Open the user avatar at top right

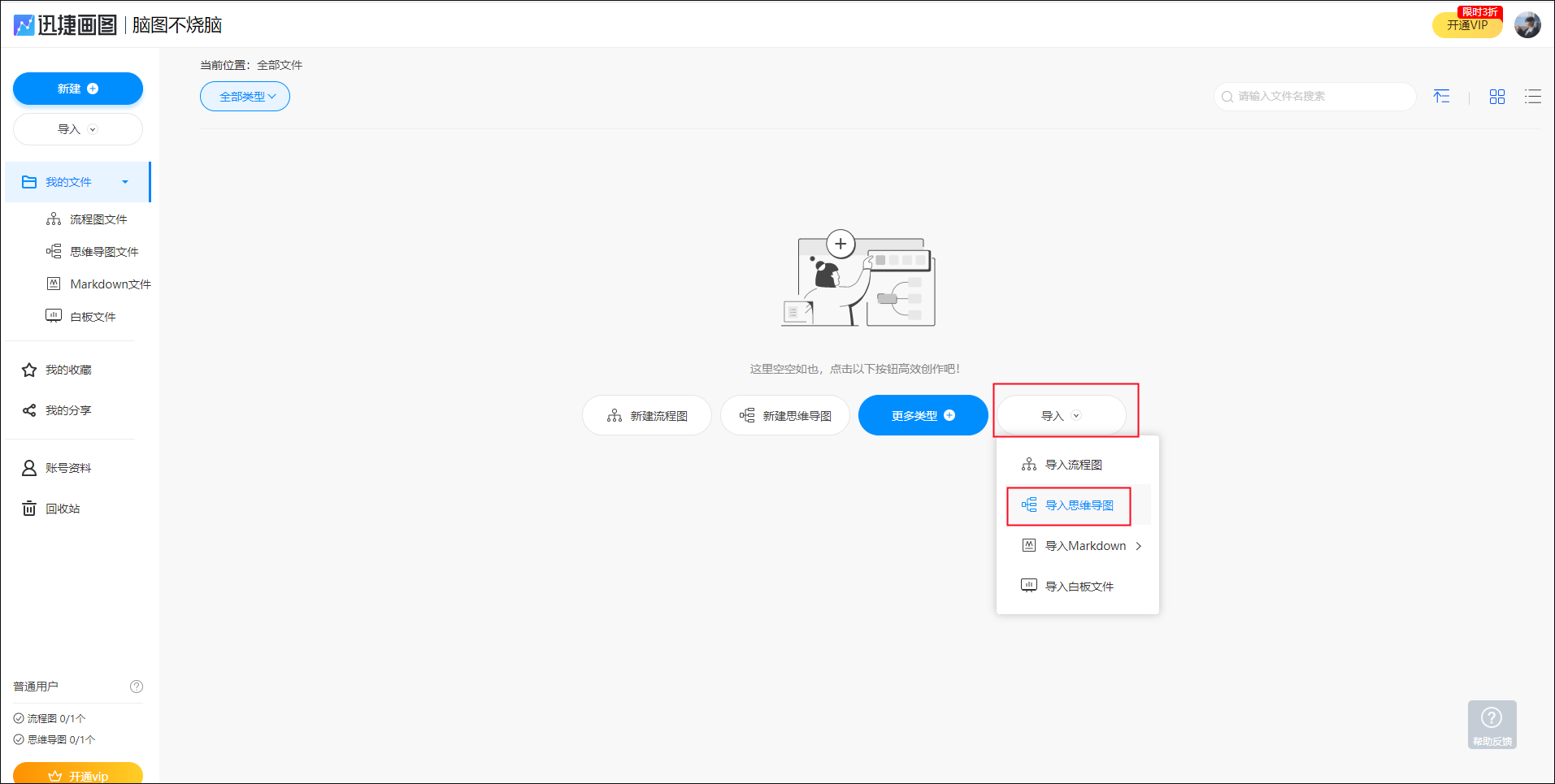[1527, 24]
